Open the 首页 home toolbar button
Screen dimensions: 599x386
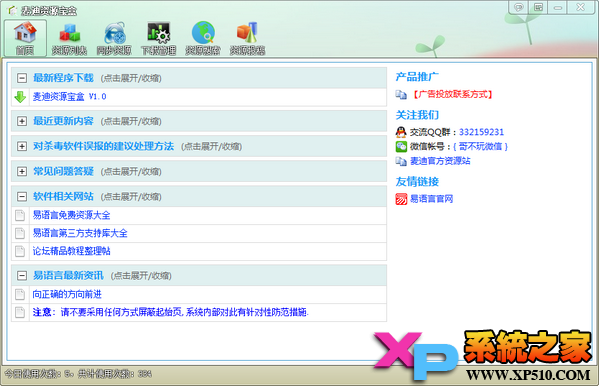point(25,38)
